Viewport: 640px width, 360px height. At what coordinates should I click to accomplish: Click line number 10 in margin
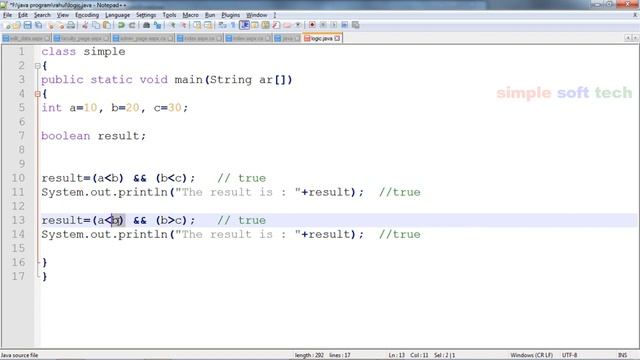pyautogui.click(x=18, y=178)
